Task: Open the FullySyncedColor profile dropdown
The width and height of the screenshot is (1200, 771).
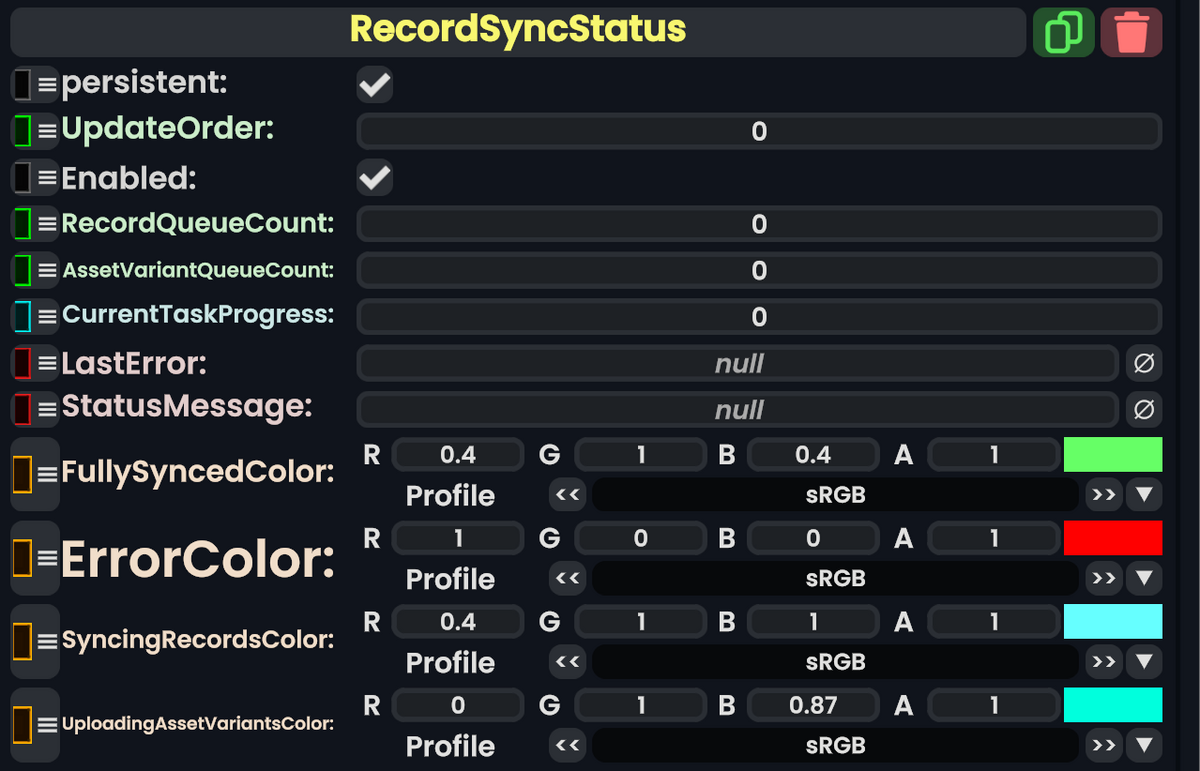Action: [1141, 494]
